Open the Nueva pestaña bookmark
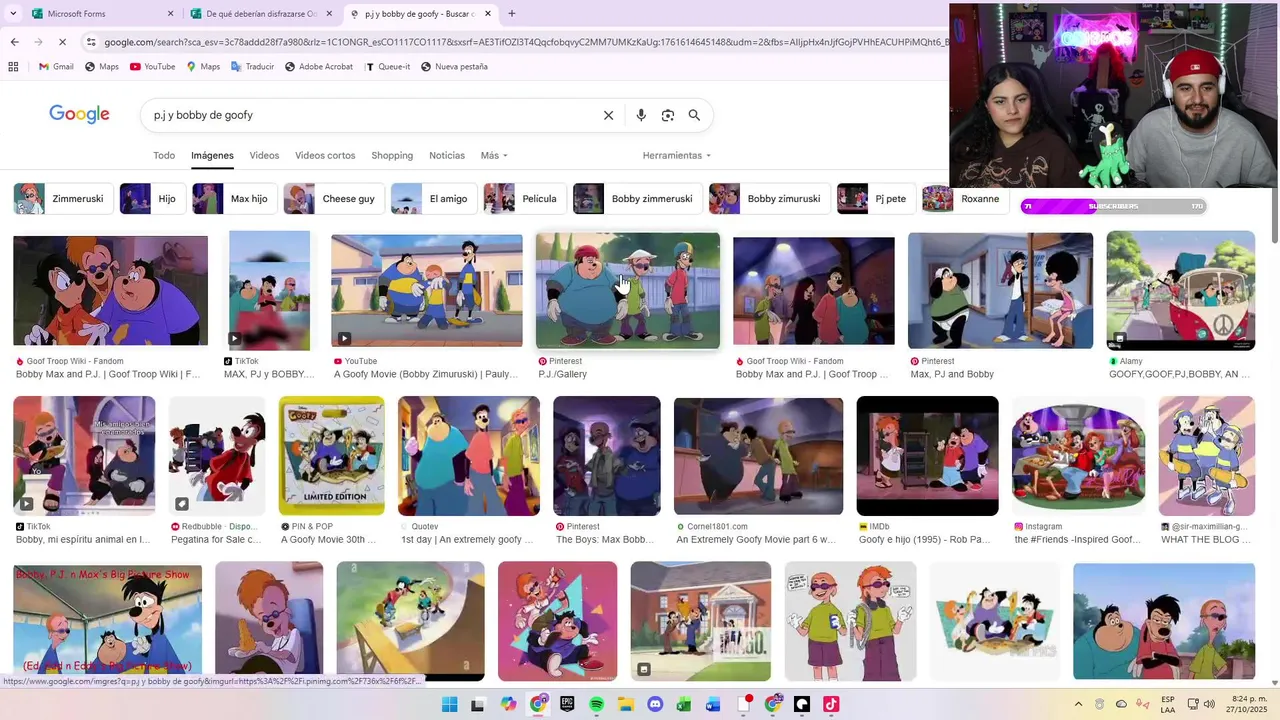1280x720 pixels. click(x=454, y=67)
